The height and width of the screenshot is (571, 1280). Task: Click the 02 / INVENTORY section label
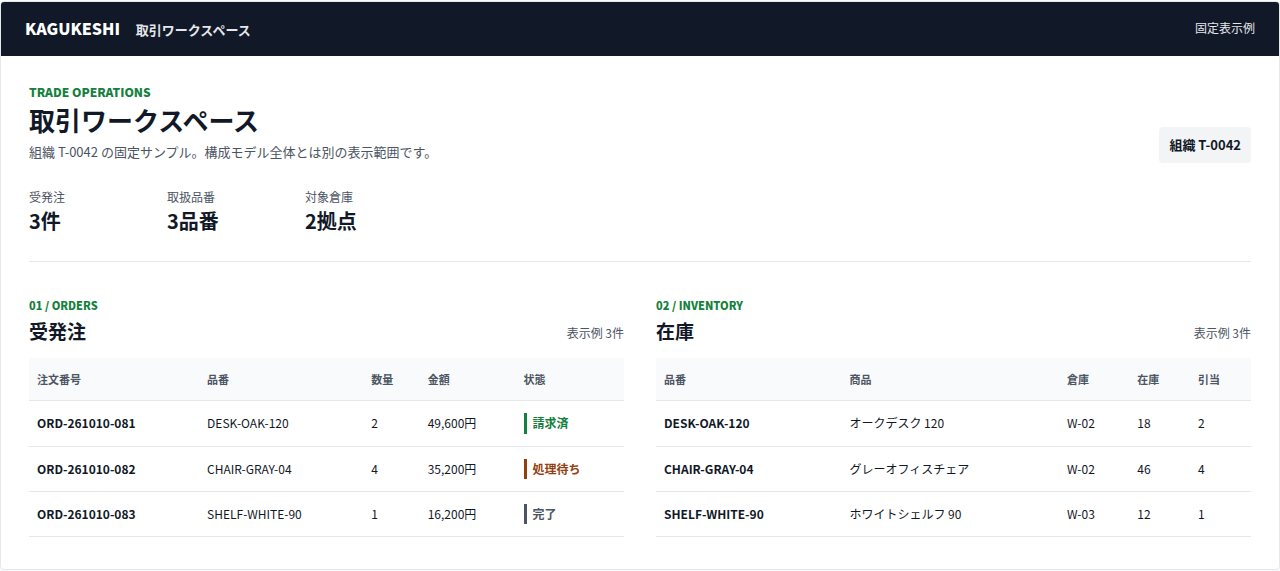(x=700, y=306)
